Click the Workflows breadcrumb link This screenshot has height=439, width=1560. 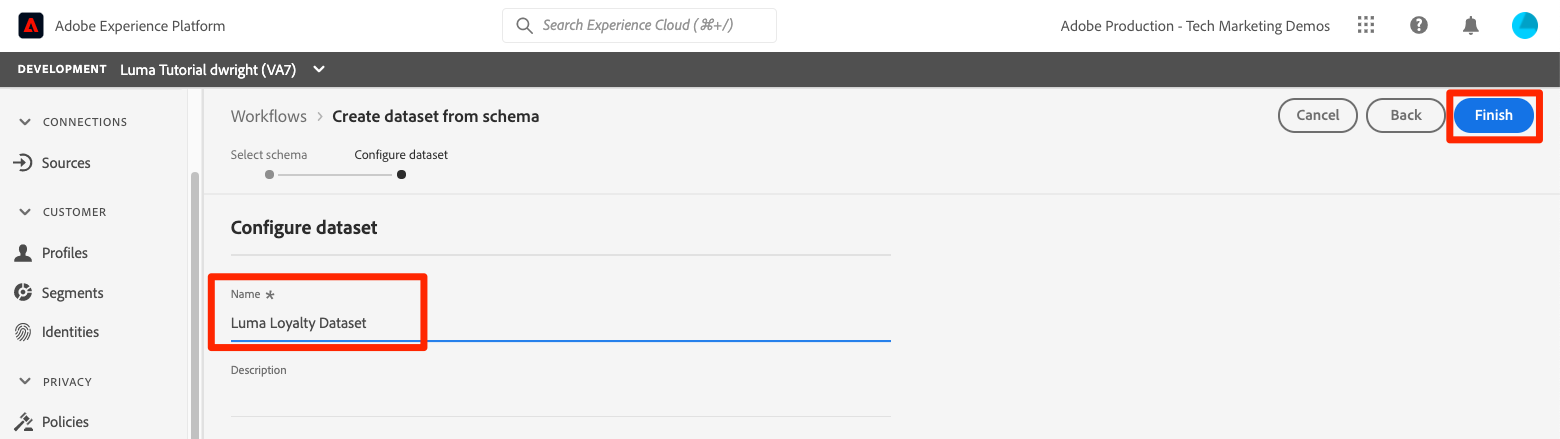point(268,116)
